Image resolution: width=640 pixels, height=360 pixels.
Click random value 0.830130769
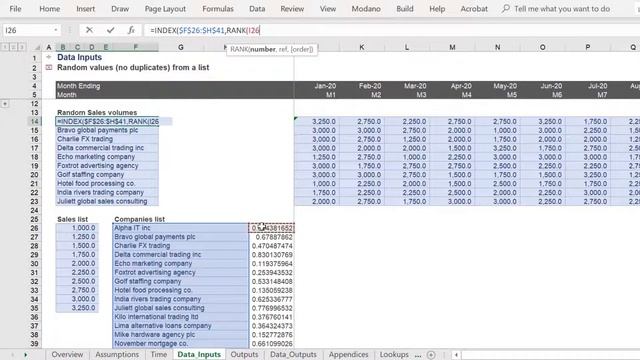point(272,255)
